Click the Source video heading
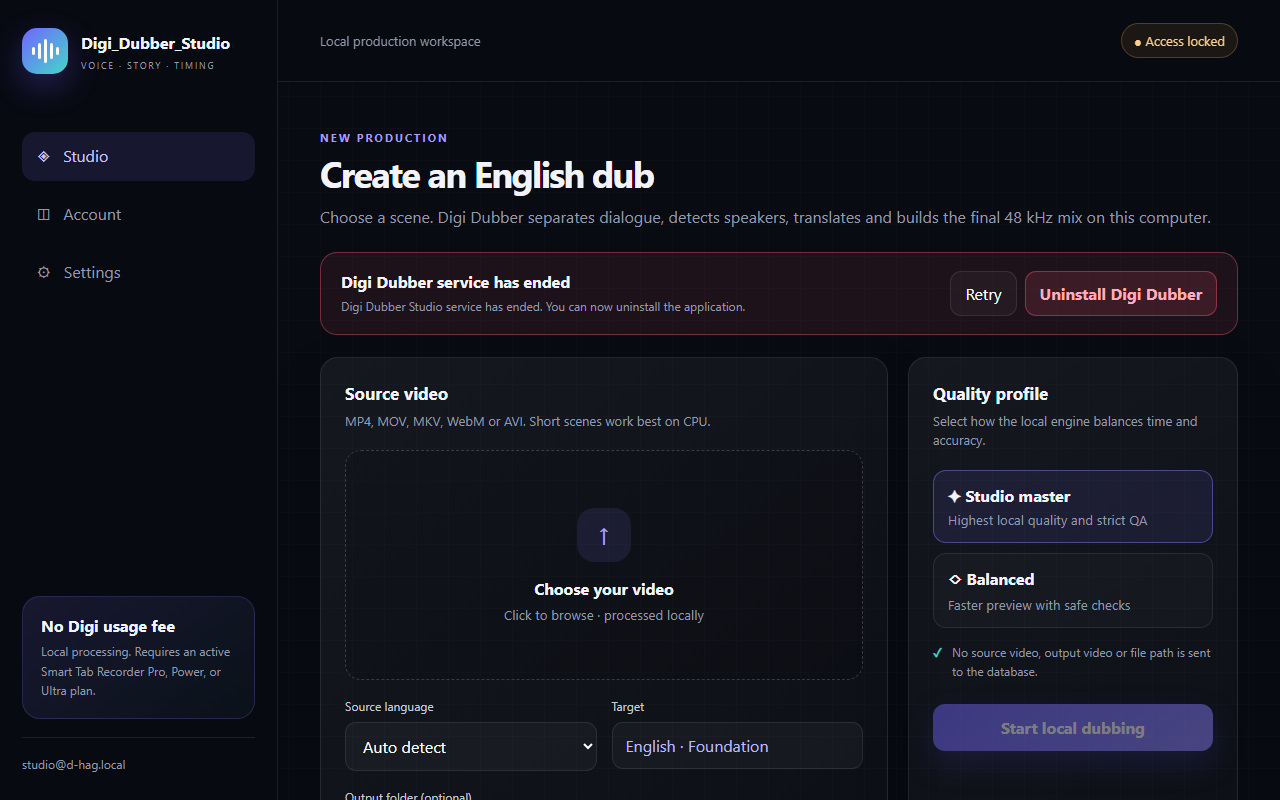Screen dimensions: 1280x800 pyautogui.click(x=397, y=394)
